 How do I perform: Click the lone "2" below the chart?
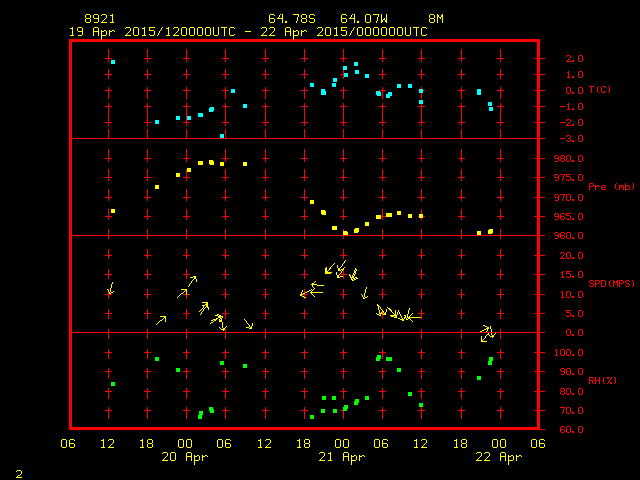coord(19,474)
